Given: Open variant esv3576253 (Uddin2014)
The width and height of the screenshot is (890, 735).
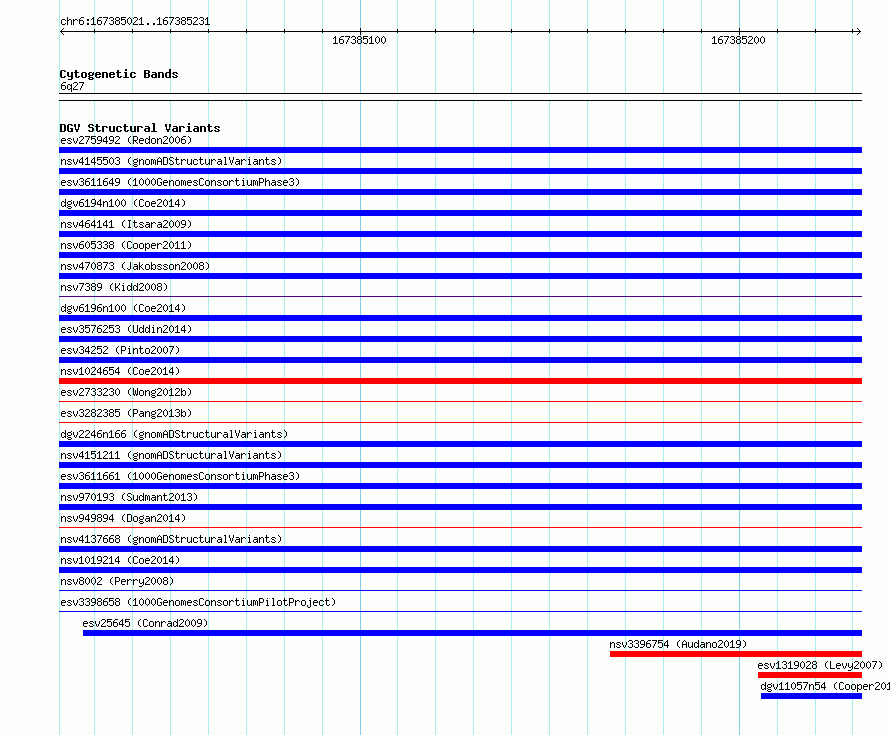Looking at the screenshot, I should click(126, 329).
